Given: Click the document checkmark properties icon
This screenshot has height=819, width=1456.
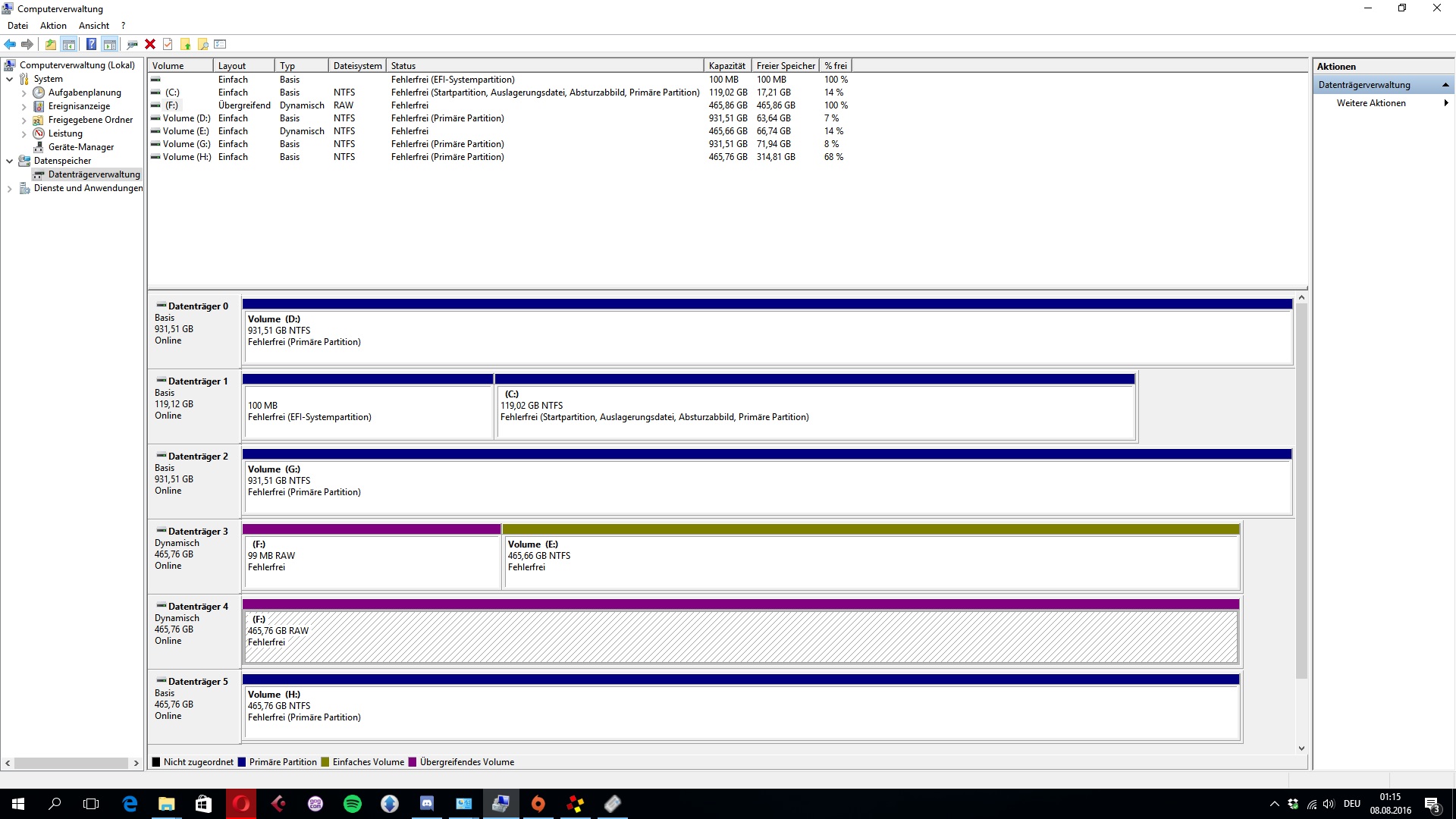Looking at the screenshot, I should 168,44.
